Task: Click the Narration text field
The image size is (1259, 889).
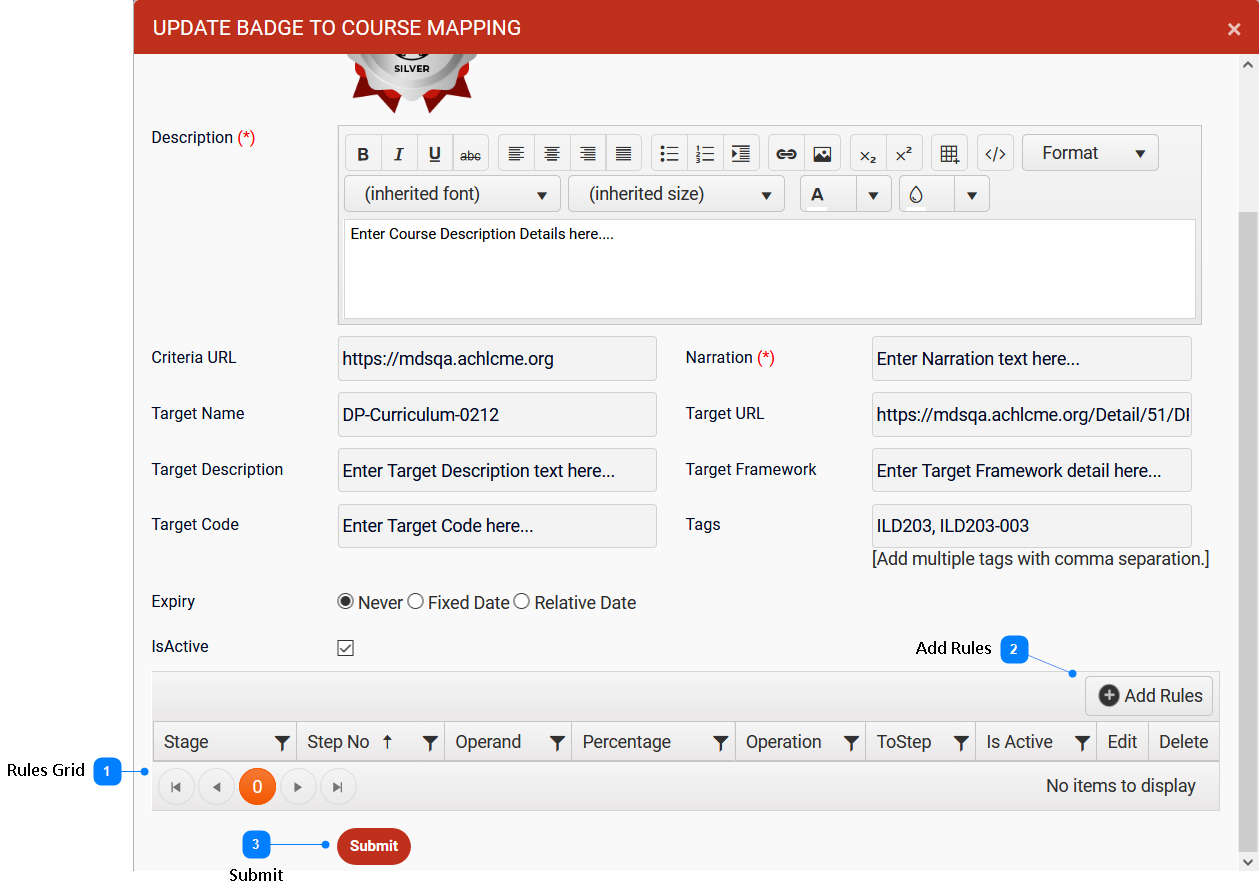Action: point(1032,358)
